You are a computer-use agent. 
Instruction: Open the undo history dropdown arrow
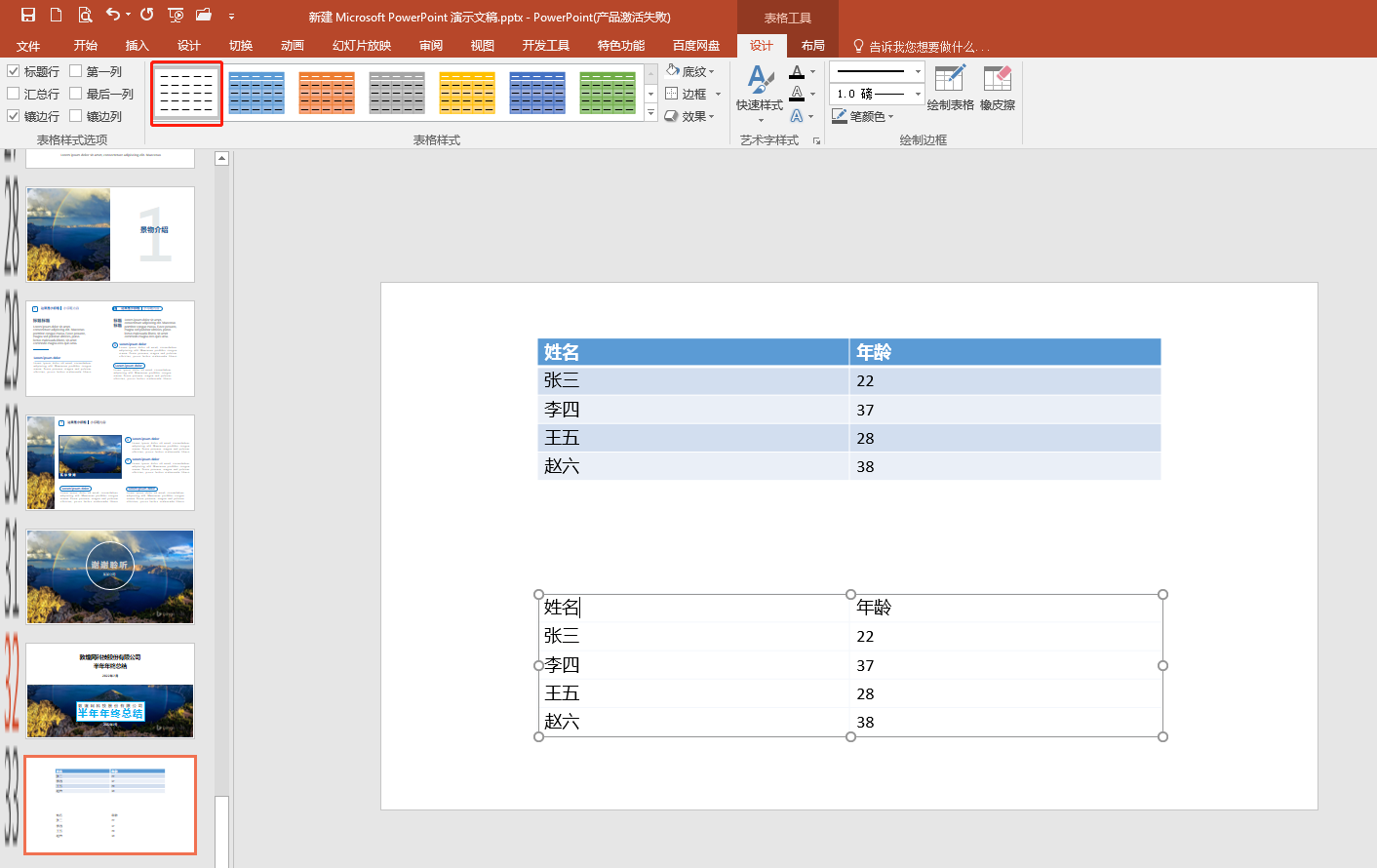[128, 15]
